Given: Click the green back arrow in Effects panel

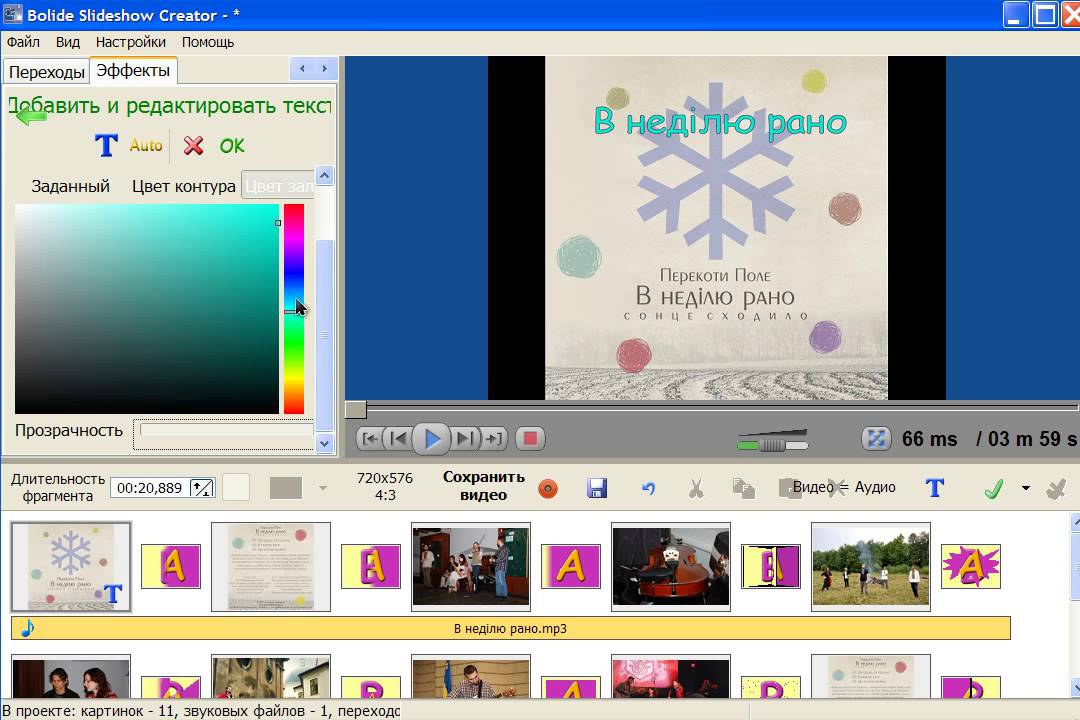Looking at the screenshot, I should coord(31,116).
